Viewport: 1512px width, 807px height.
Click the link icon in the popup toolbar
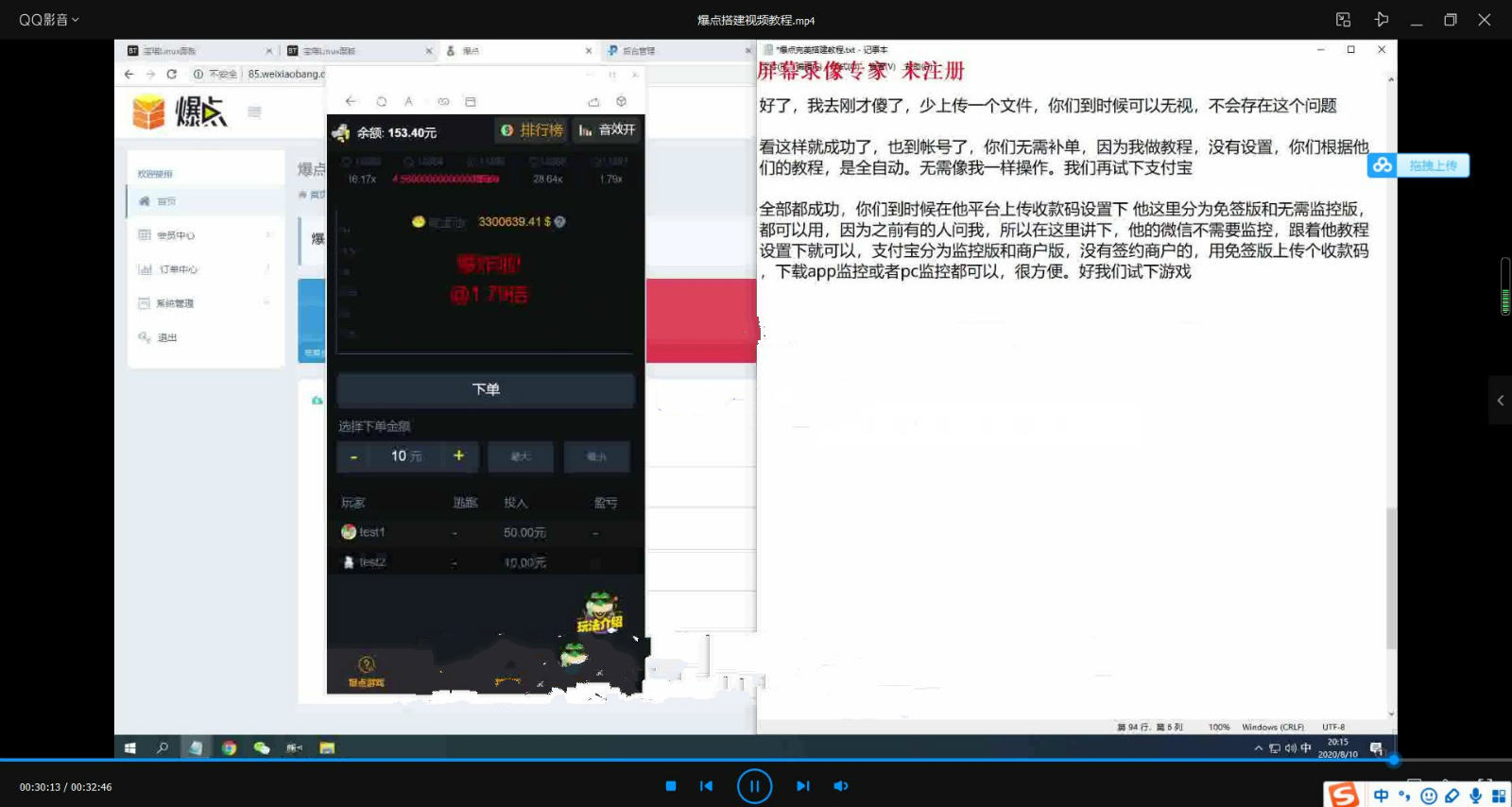tap(443, 101)
